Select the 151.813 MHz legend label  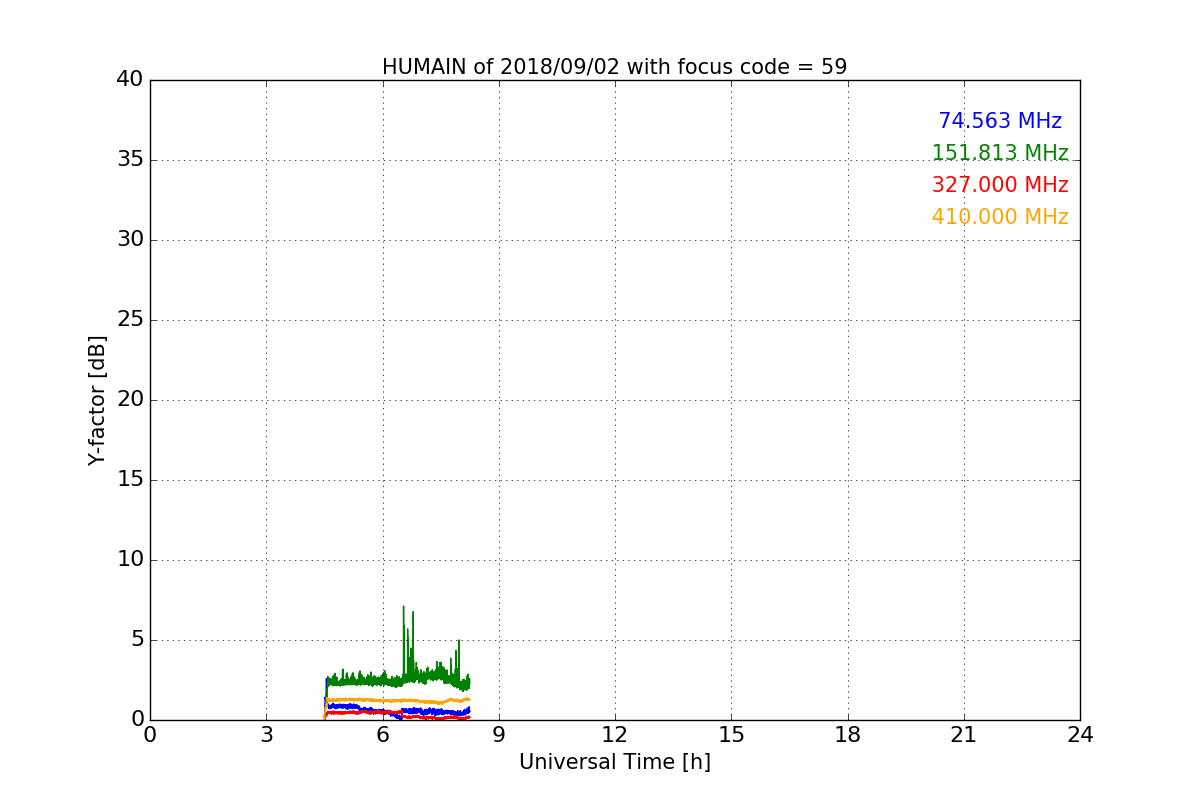click(x=1000, y=153)
